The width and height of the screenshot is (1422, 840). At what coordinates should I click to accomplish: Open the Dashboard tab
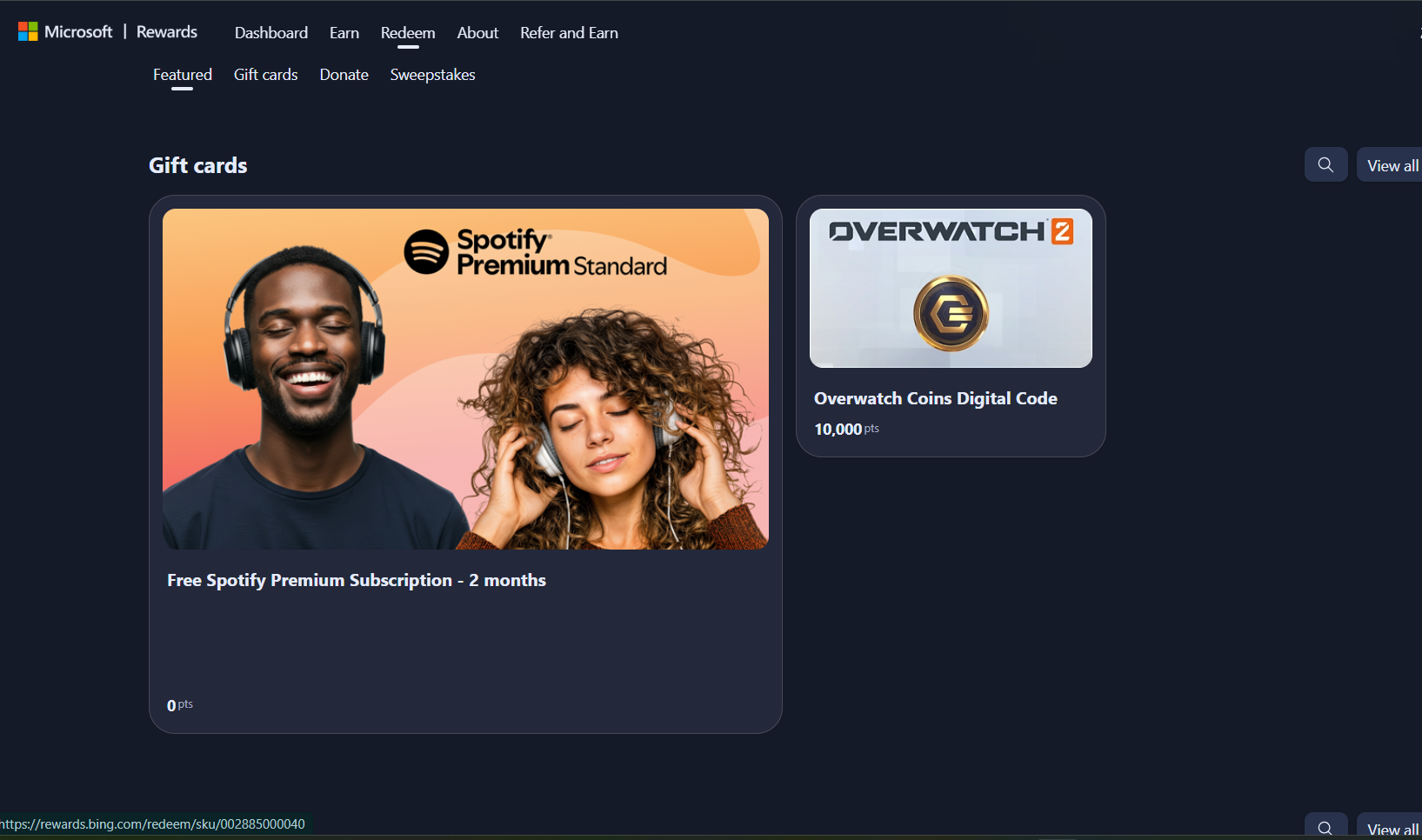[x=271, y=33]
